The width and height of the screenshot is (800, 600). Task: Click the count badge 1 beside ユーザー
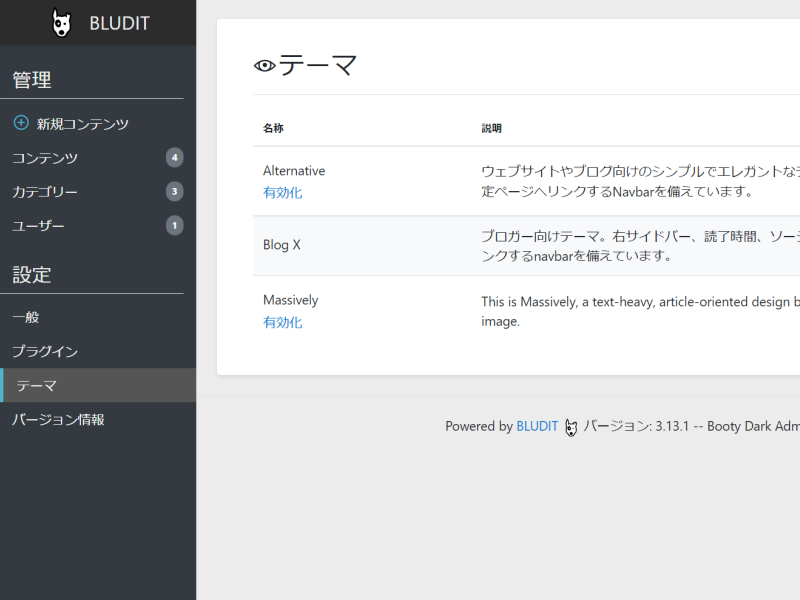tap(174, 226)
